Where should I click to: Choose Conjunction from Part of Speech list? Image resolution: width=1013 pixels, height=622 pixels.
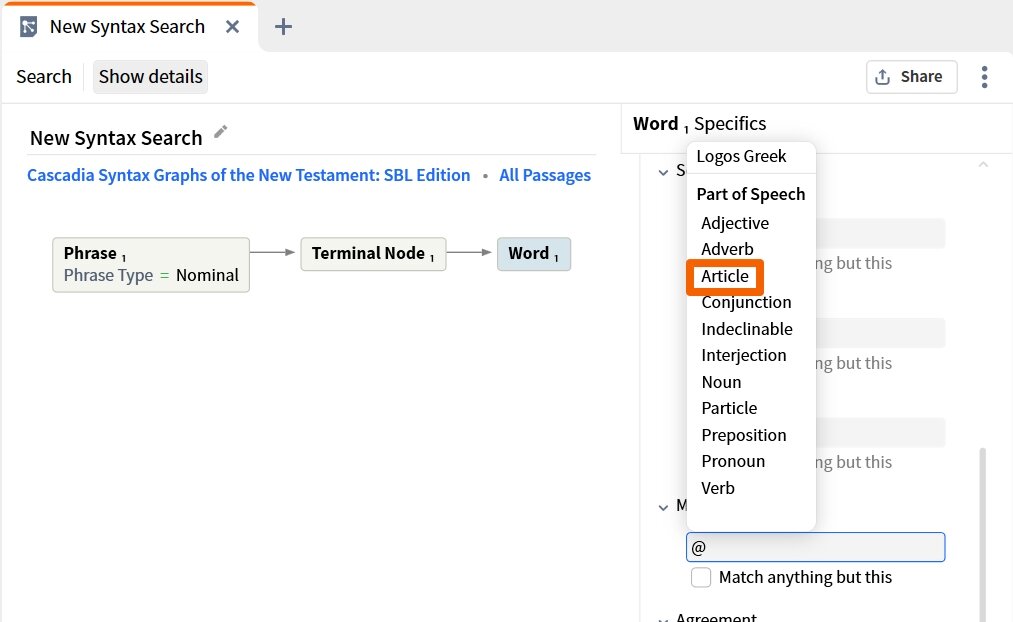pos(746,302)
